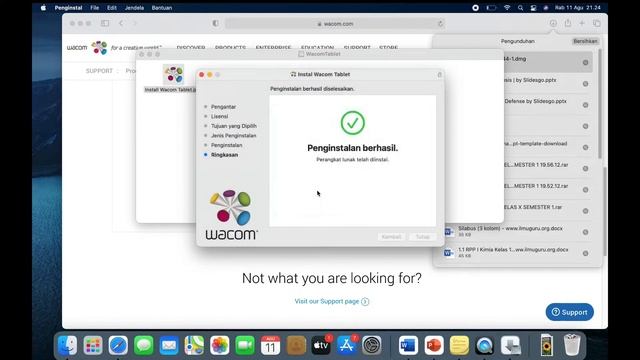Open Control Center in the menu bar
Image resolution: width=640 pixels, height=360 pixels.
[533, 8]
